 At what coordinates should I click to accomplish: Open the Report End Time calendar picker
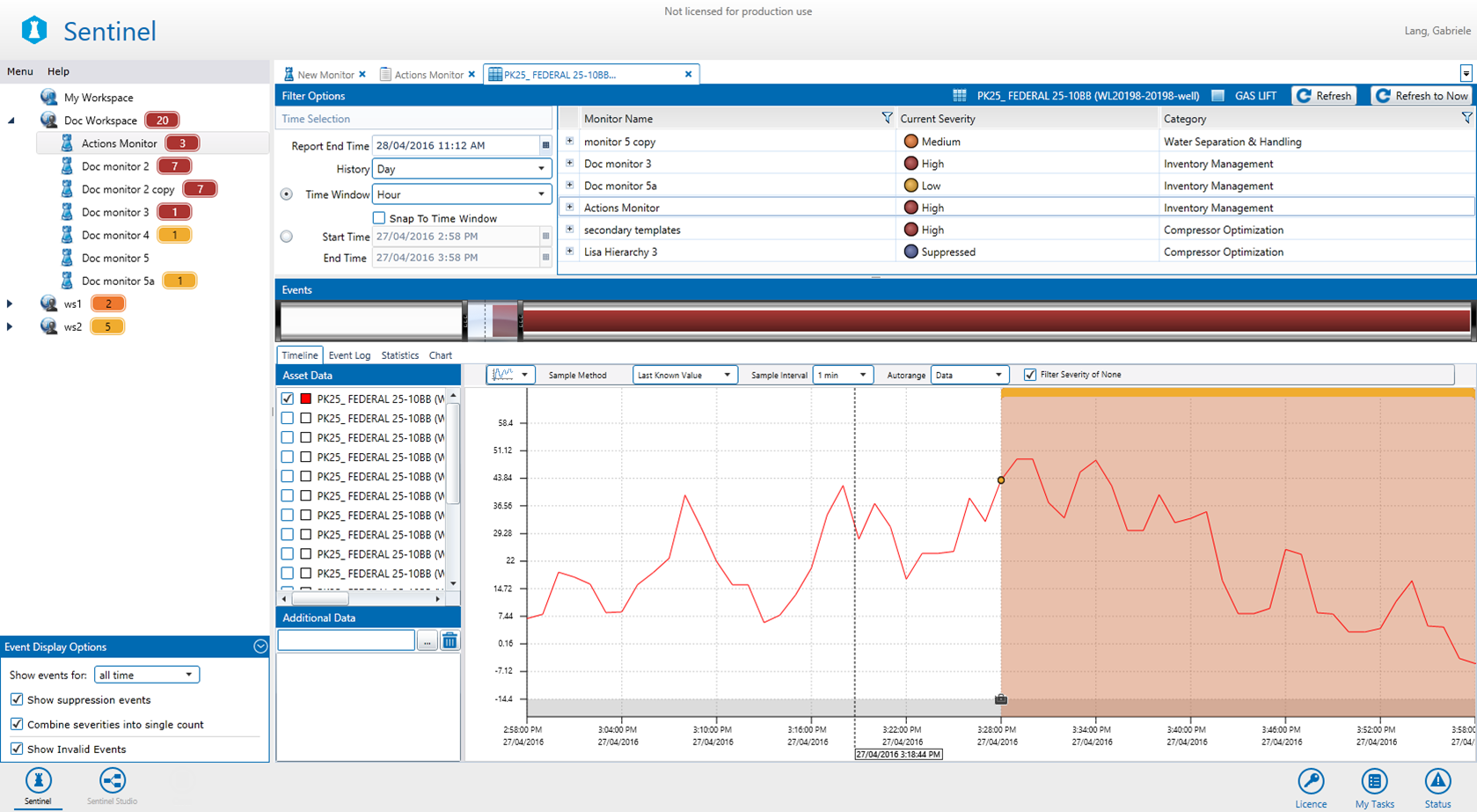pos(545,145)
